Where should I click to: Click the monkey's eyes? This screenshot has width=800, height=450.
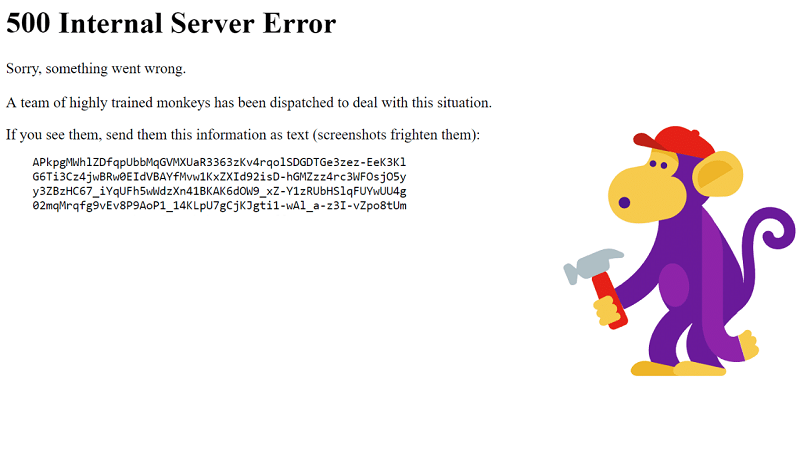point(658,164)
